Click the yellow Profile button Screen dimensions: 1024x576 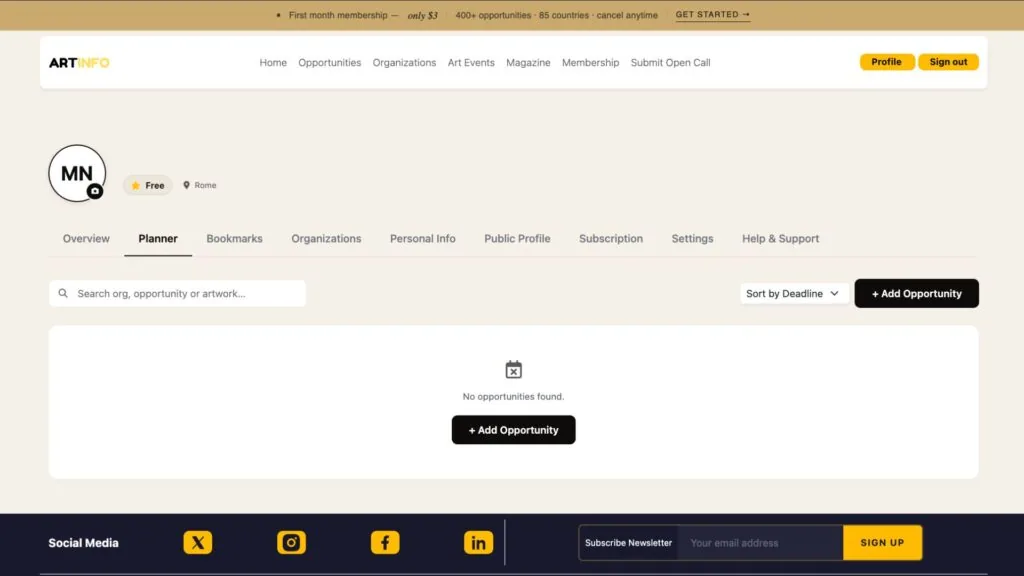point(887,62)
